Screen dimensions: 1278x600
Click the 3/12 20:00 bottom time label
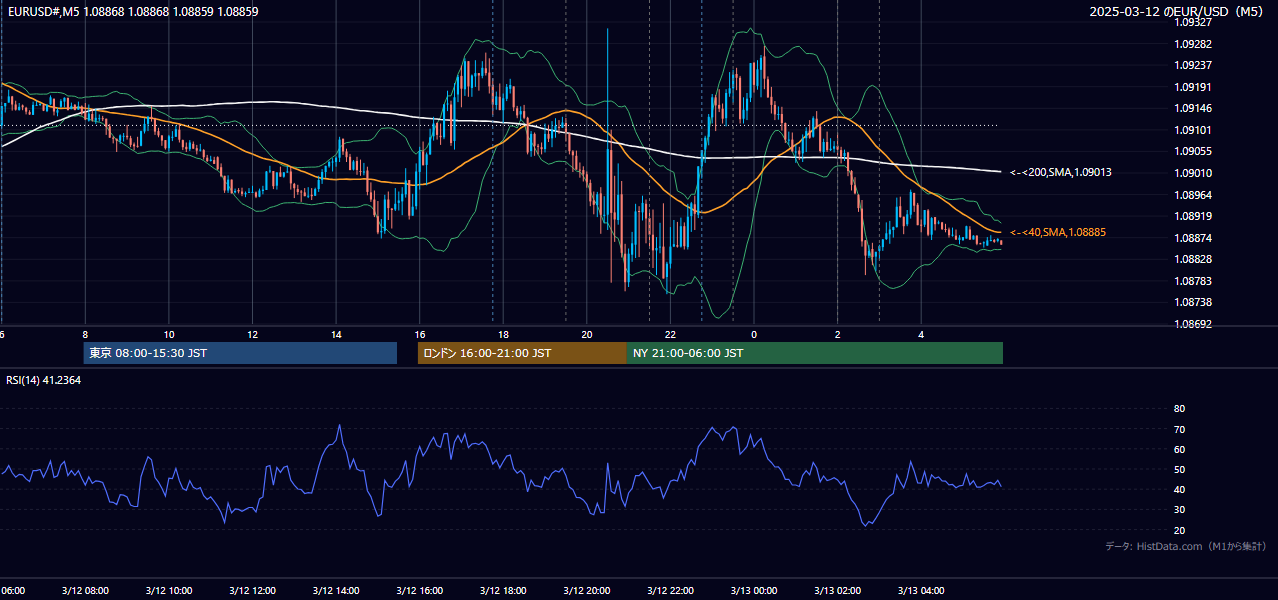pyautogui.click(x=587, y=591)
